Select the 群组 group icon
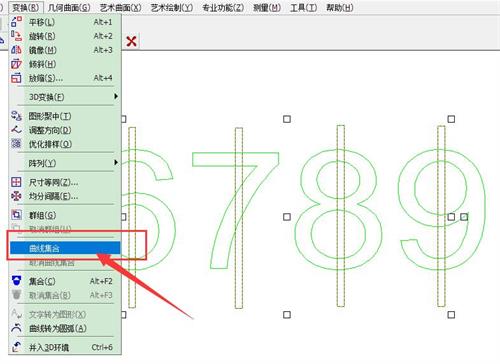The width and height of the screenshot is (500, 364). [x=16, y=215]
